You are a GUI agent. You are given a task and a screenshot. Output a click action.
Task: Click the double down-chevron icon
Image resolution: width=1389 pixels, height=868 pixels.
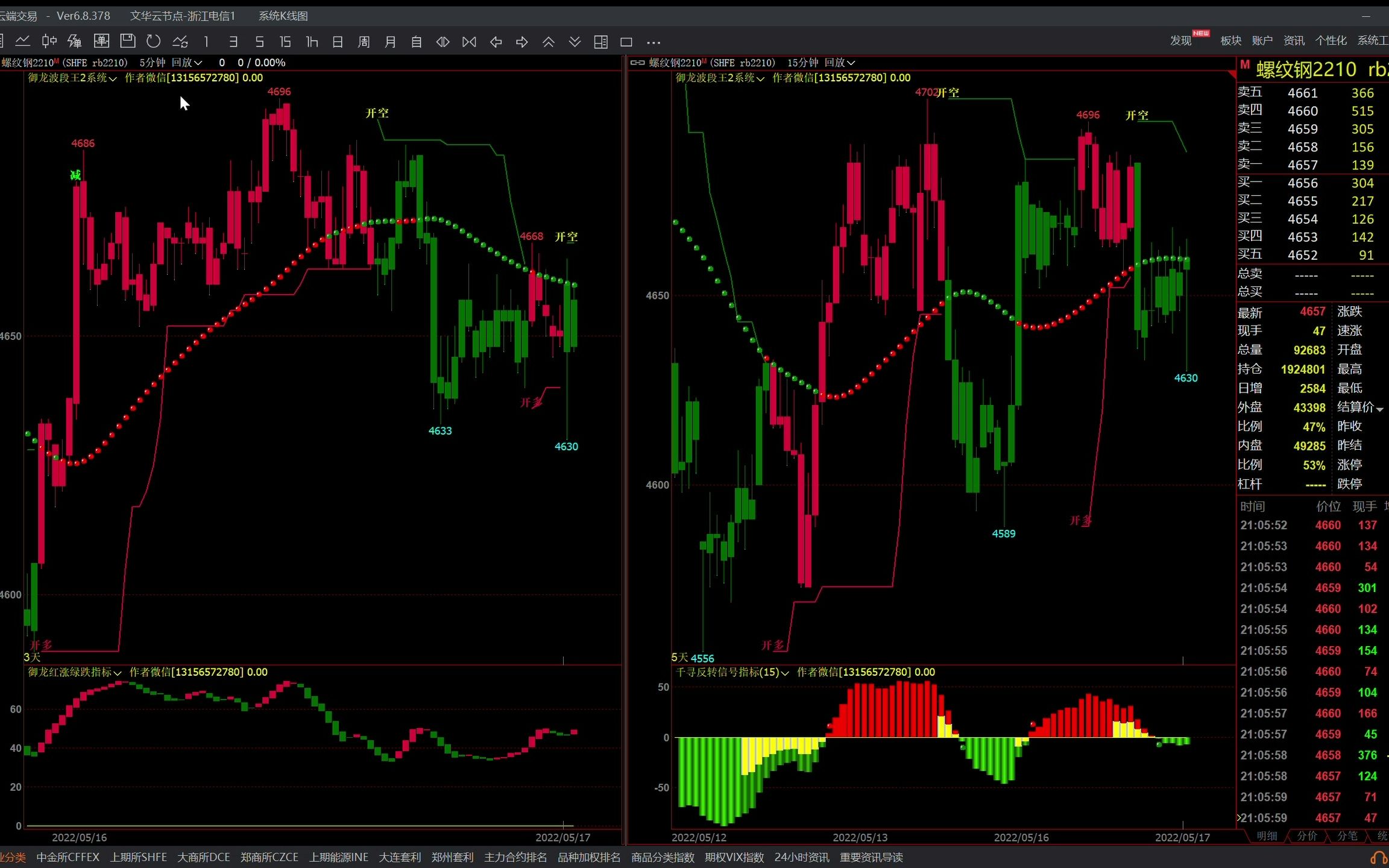tap(575, 42)
